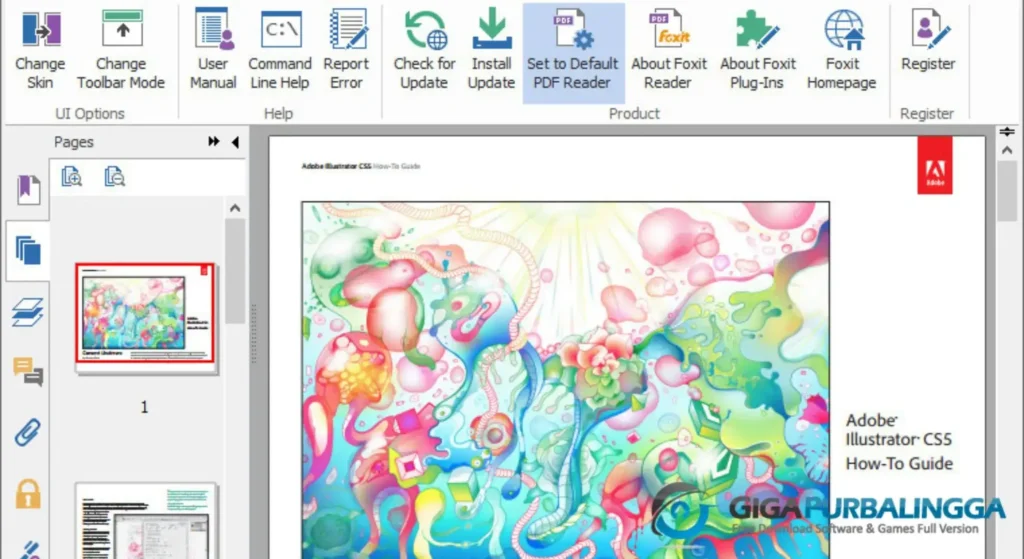Click thumbnail panel scroll-up arrow

tap(235, 208)
